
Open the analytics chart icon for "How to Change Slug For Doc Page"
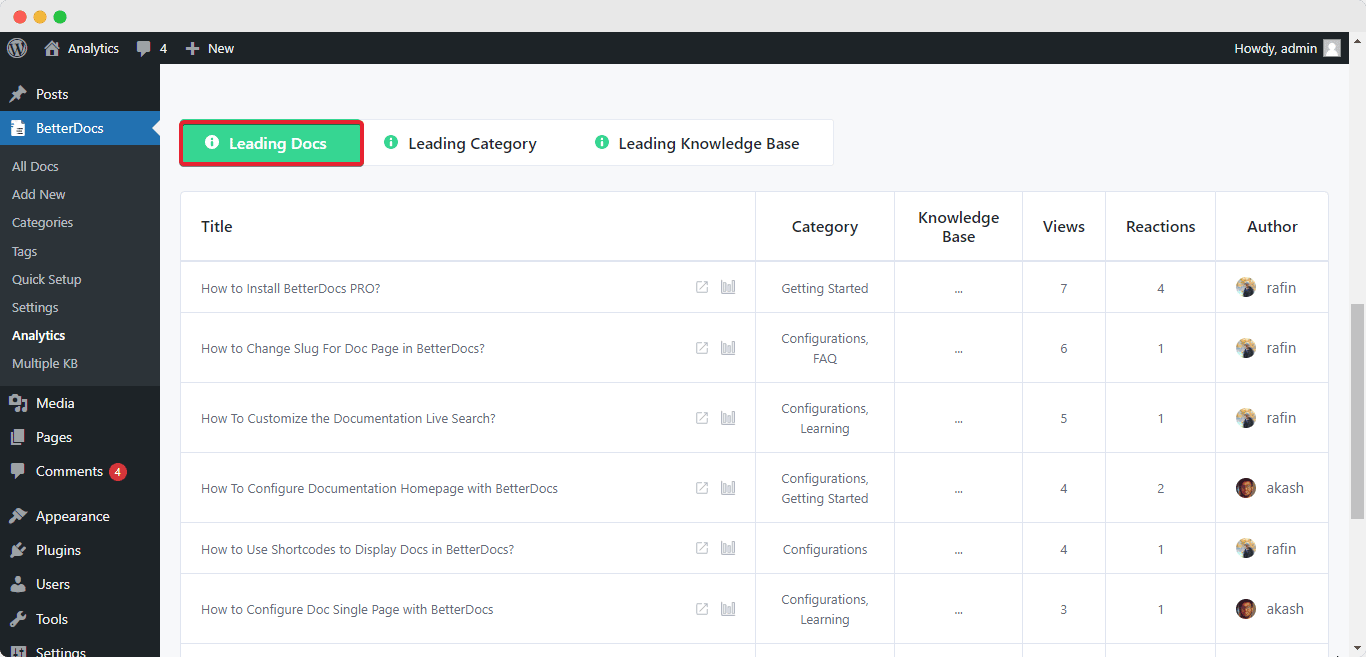click(728, 347)
